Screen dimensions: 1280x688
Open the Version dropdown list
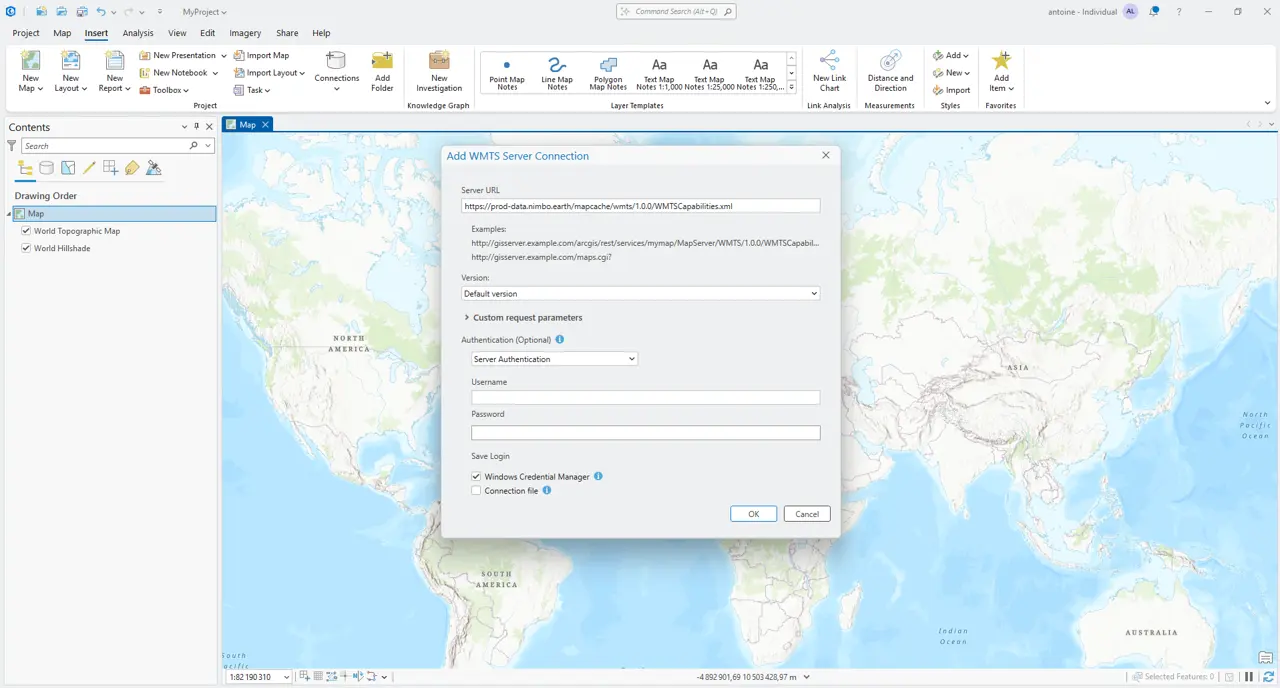(640, 294)
